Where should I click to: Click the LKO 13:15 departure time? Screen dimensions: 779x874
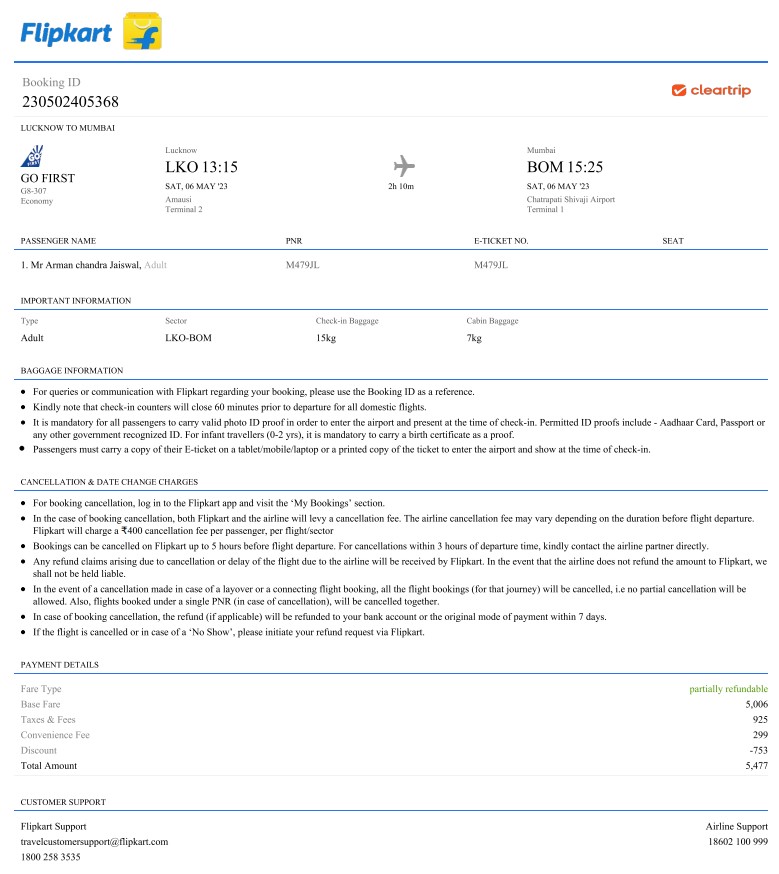coord(201,167)
